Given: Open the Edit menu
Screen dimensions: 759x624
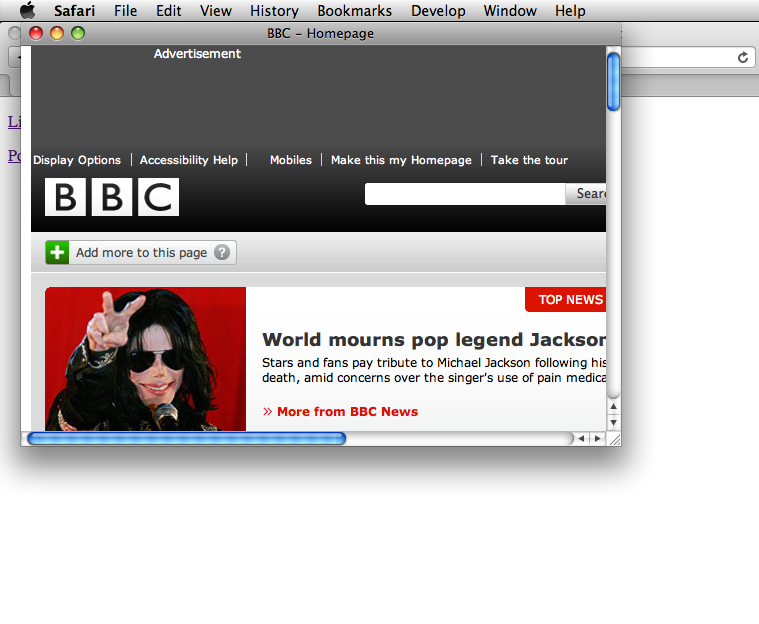Looking at the screenshot, I should click(168, 11).
